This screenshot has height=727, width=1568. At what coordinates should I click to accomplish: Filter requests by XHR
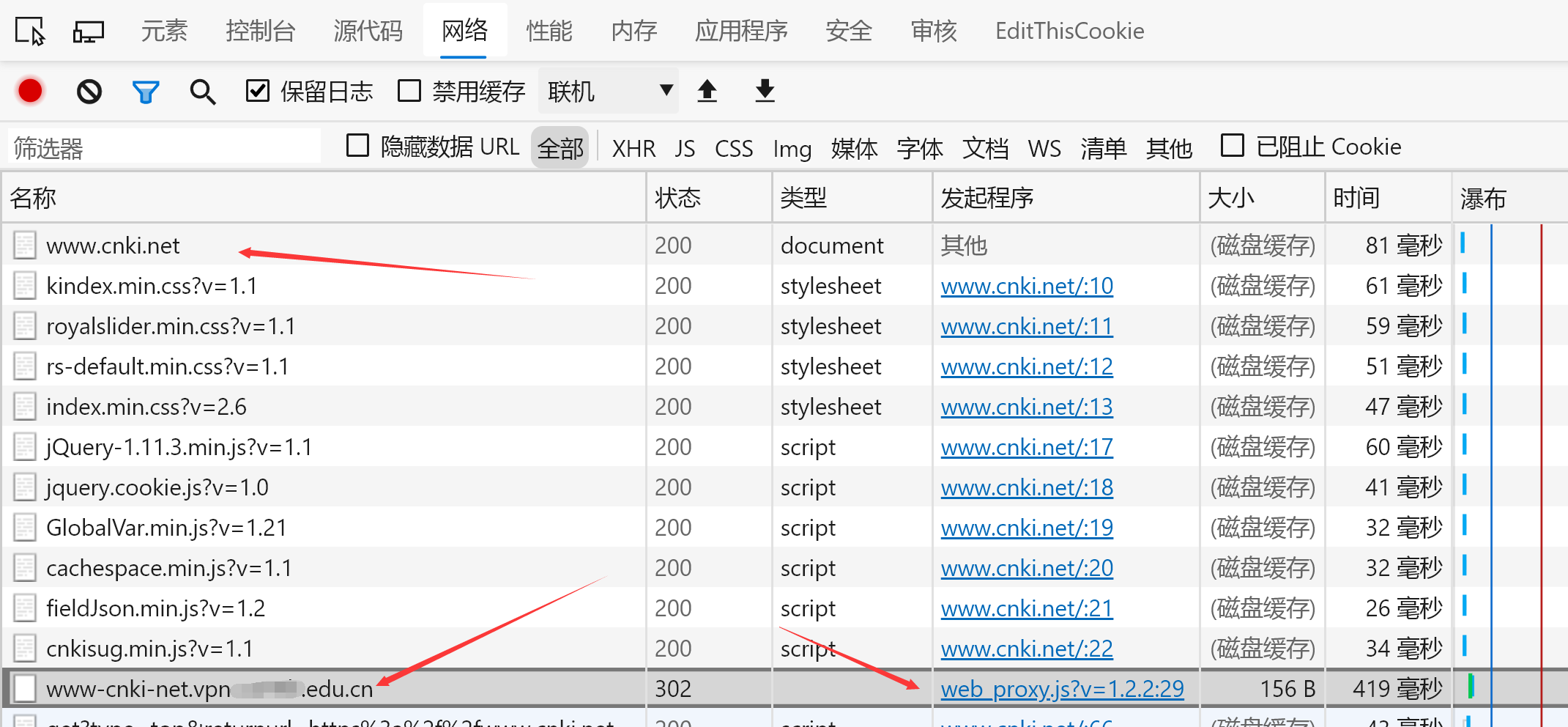(633, 148)
